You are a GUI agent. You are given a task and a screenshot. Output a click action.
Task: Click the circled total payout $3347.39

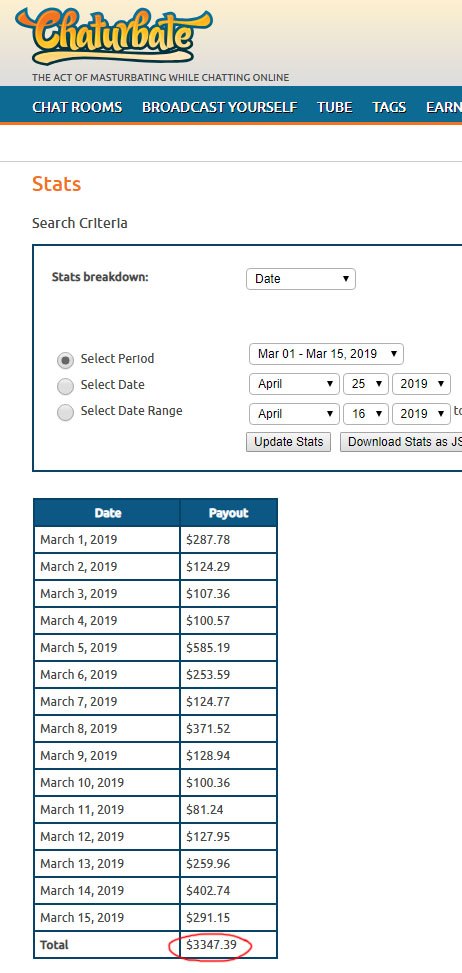(x=211, y=944)
